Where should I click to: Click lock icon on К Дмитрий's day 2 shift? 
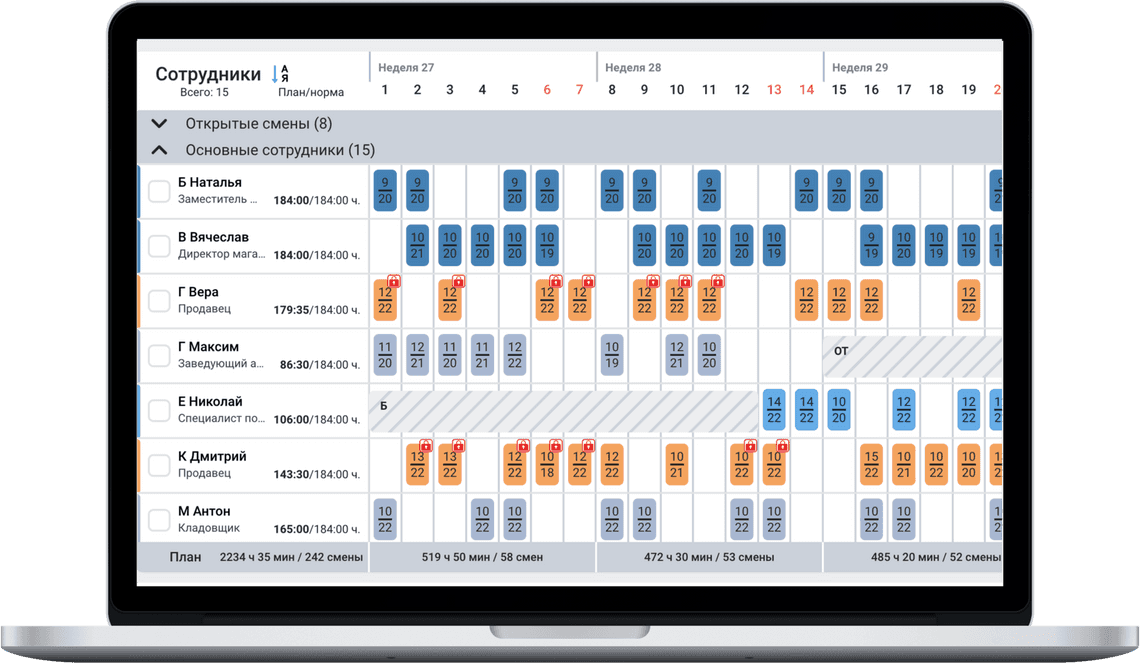426,446
